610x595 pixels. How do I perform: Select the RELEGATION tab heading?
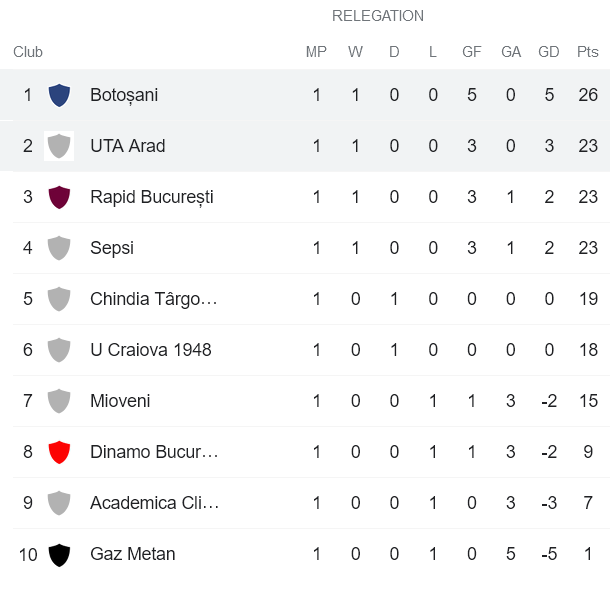tap(378, 16)
